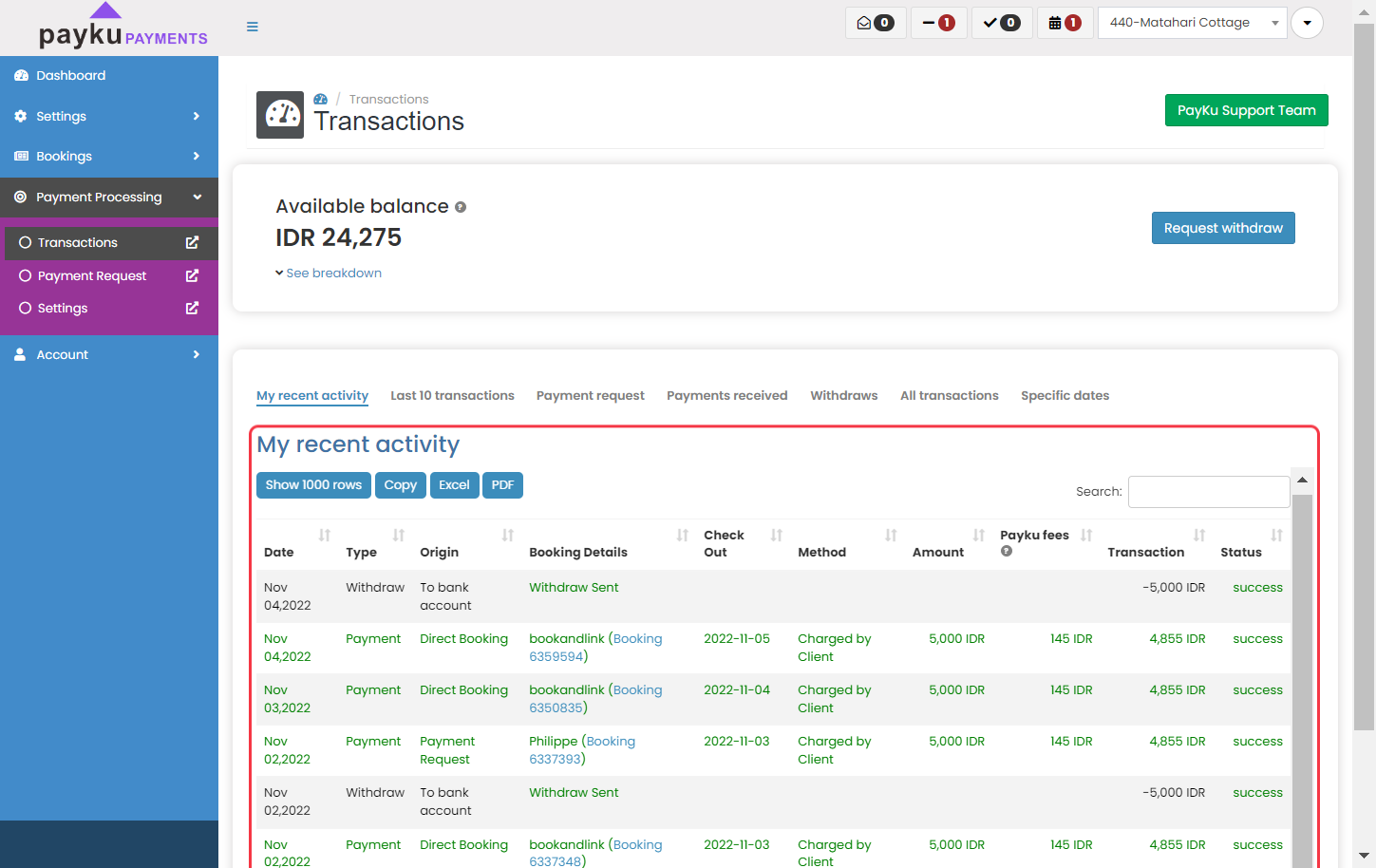Click the IDR 24,275 balance amount
Image resolution: width=1376 pixels, height=868 pixels.
click(339, 237)
